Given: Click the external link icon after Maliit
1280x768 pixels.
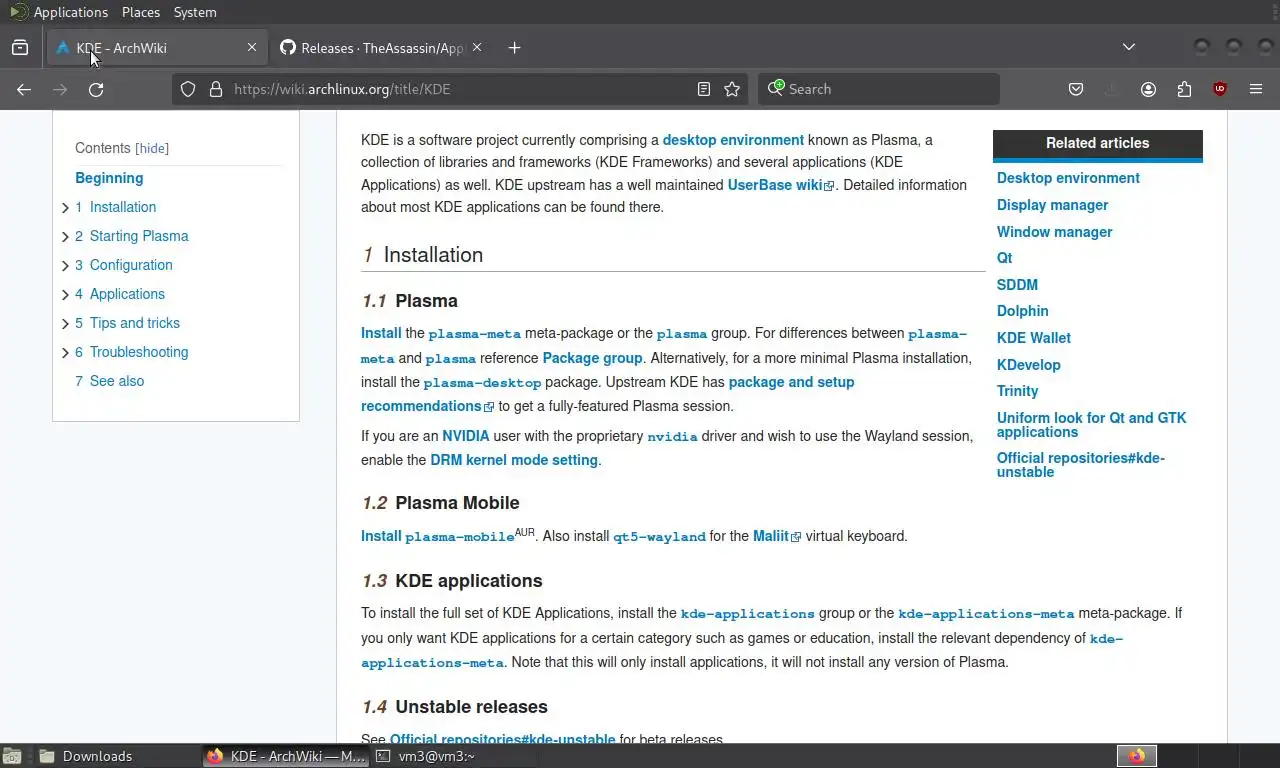Looking at the screenshot, I should coord(796,537).
